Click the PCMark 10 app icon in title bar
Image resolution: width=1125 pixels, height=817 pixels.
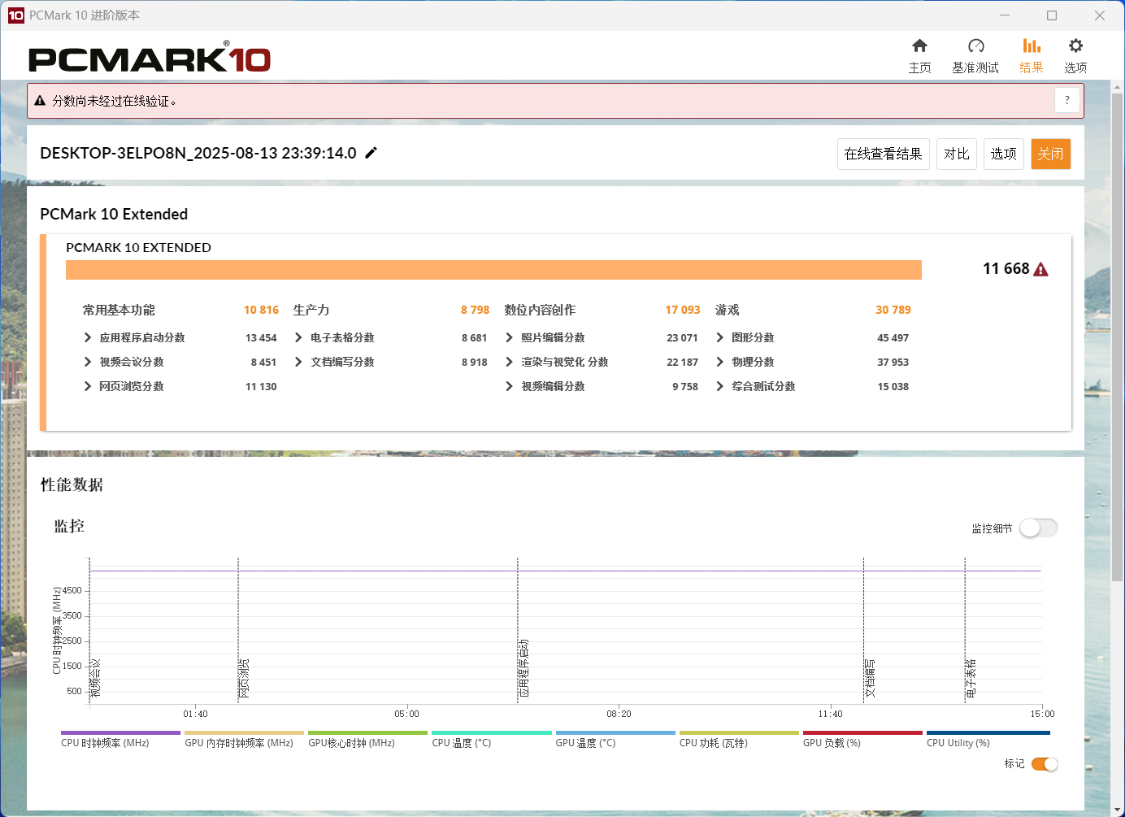pyautogui.click(x=16, y=15)
